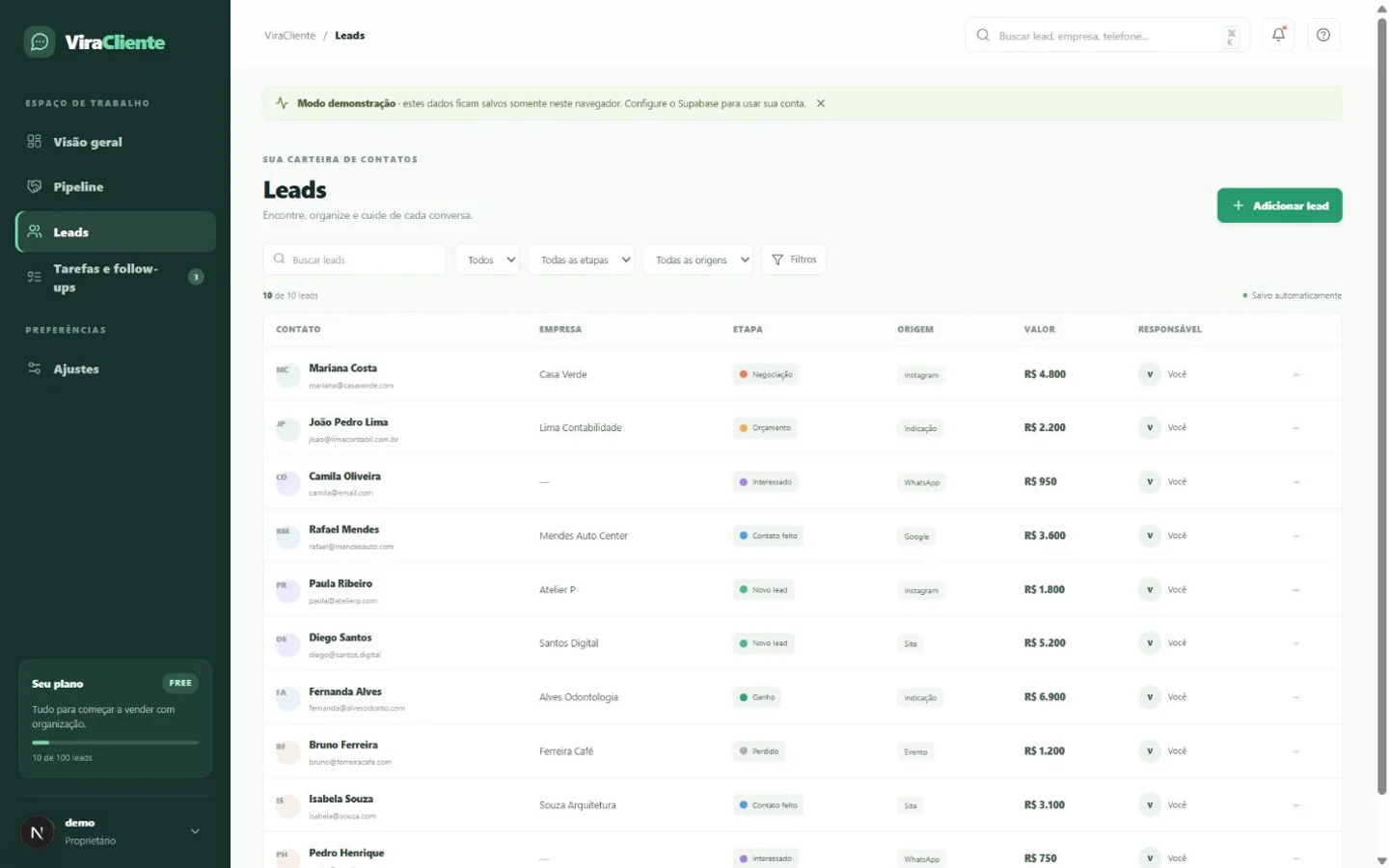Click the Adicionar lead button
Screen dimensions: 1389x868
tap(1279, 205)
